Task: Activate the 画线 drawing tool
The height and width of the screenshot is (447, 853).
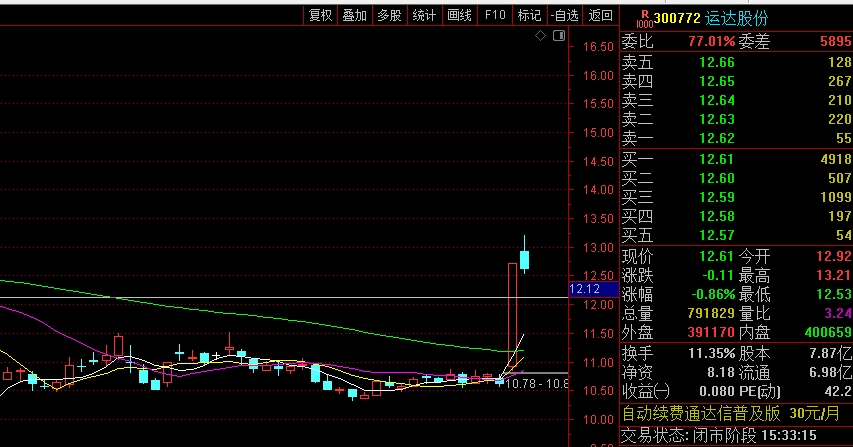Action: [460, 15]
